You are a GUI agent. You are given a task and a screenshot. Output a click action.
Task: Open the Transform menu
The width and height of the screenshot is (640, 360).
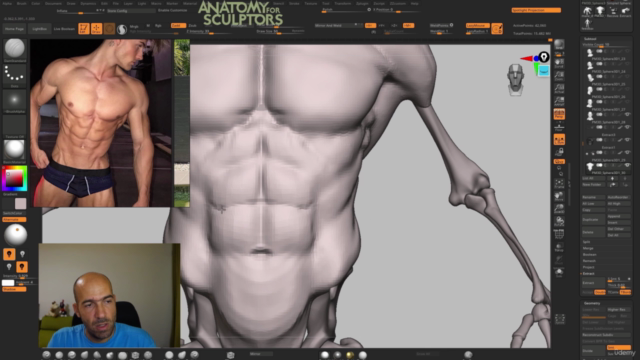tap(342, 3)
